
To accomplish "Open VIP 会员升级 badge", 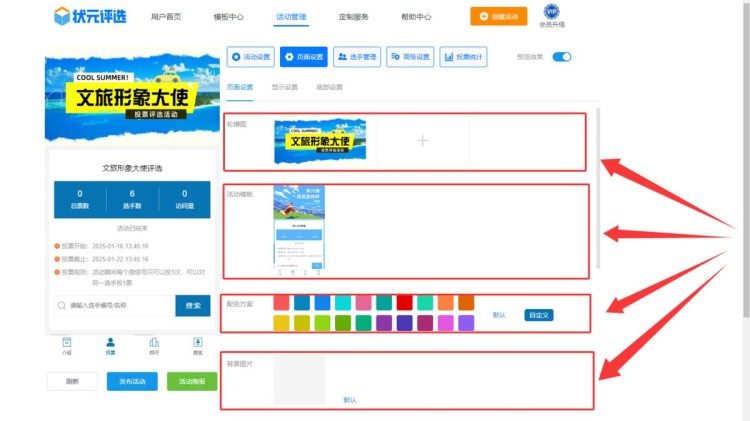I will pyautogui.click(x=551, y=12).
